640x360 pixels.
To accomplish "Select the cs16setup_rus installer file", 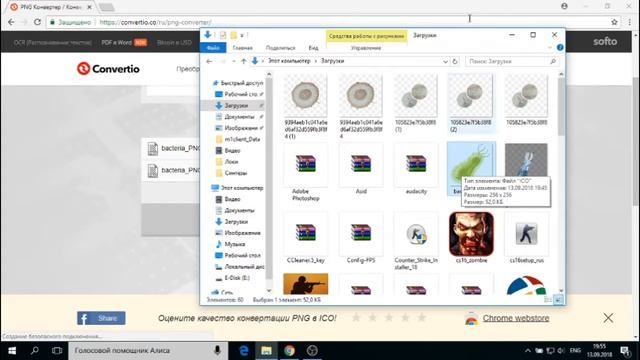I will pyautogui.click(x=526, y=238).
